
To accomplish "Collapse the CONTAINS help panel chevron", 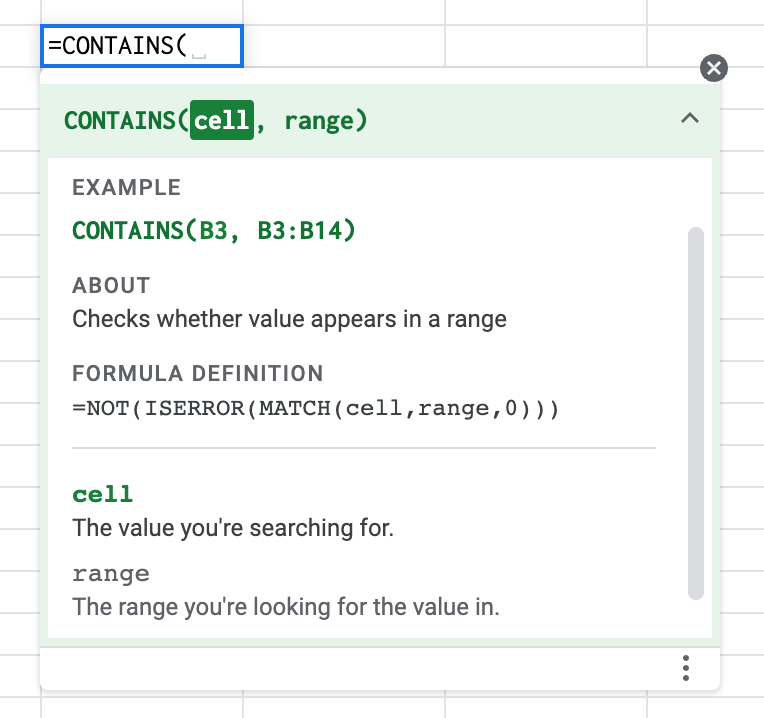I will point(689,118).
